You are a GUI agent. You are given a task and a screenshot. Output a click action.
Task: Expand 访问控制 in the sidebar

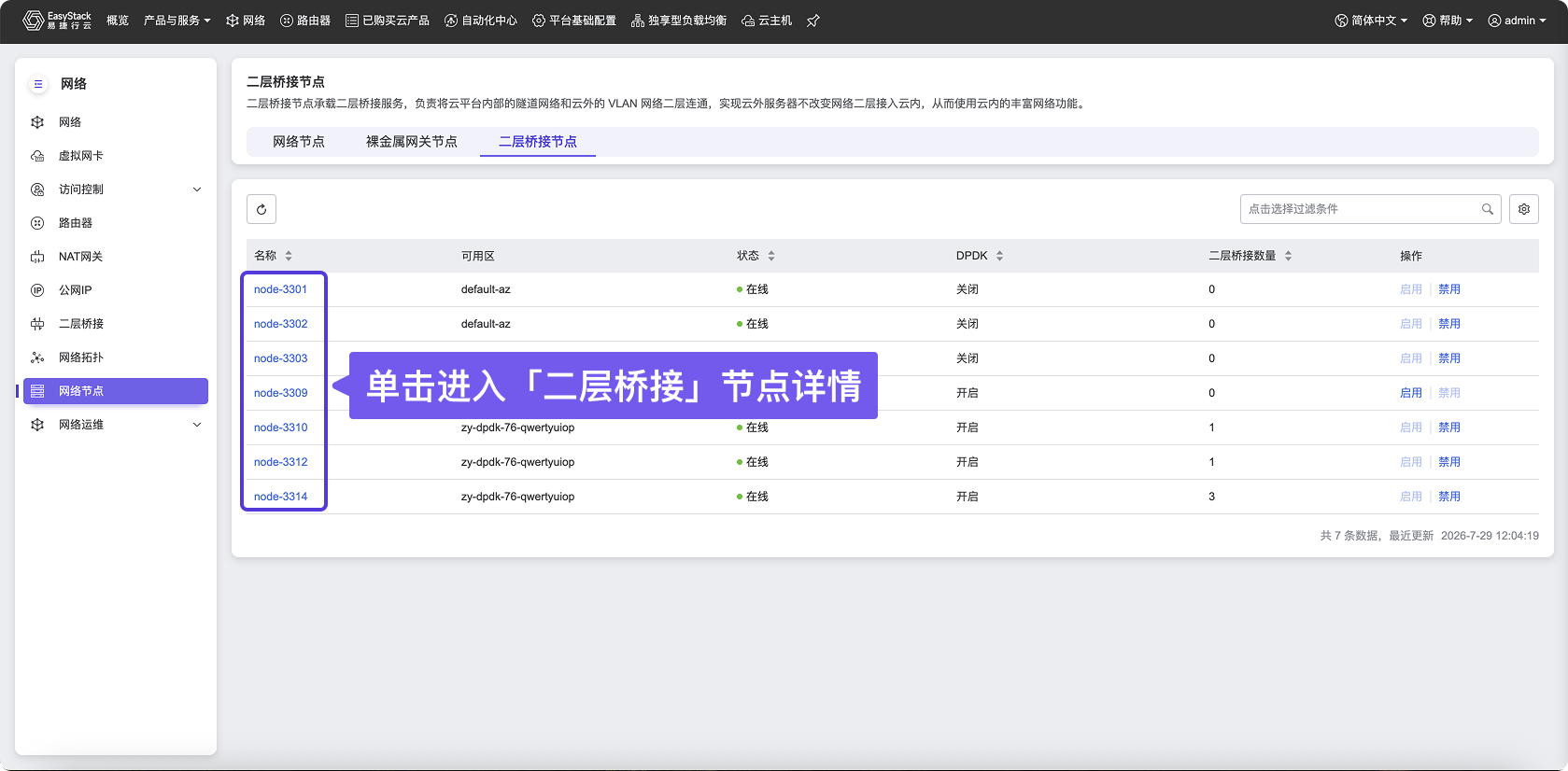tap(116, 189)
